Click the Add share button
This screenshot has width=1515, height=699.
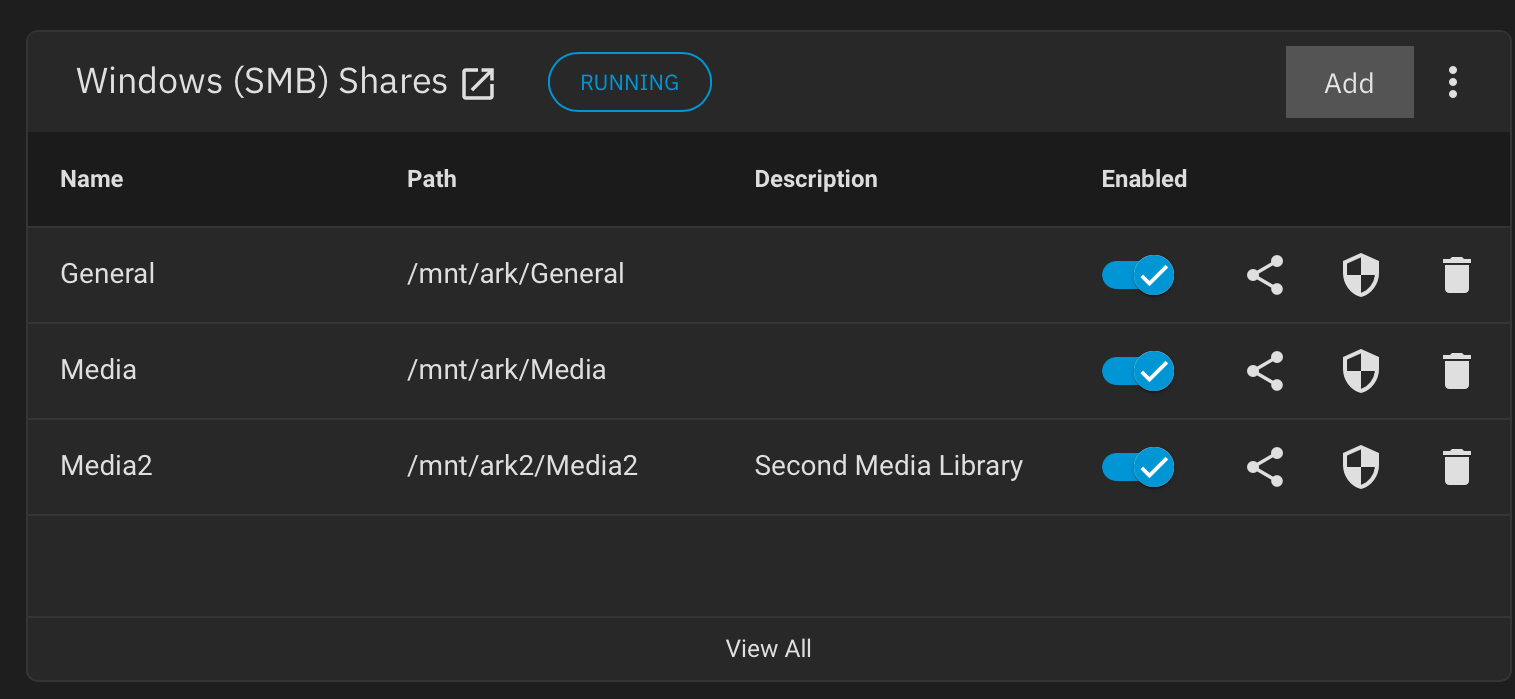coord(1349,82)
